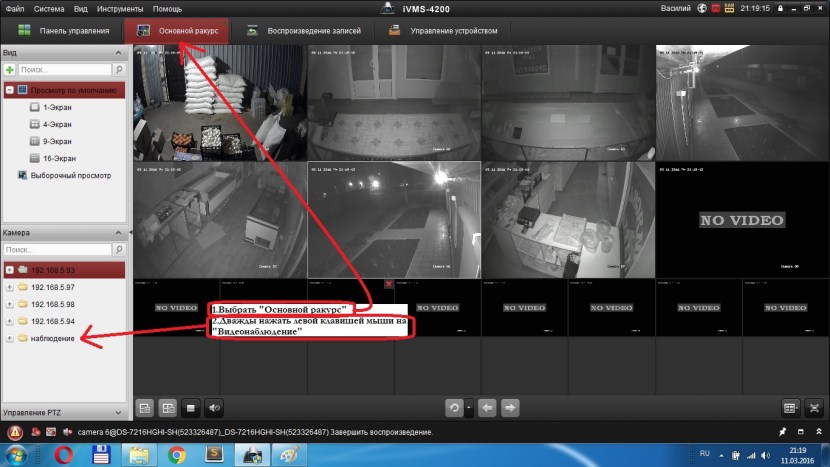Click the next page arrow button

[x=510, y=408]
